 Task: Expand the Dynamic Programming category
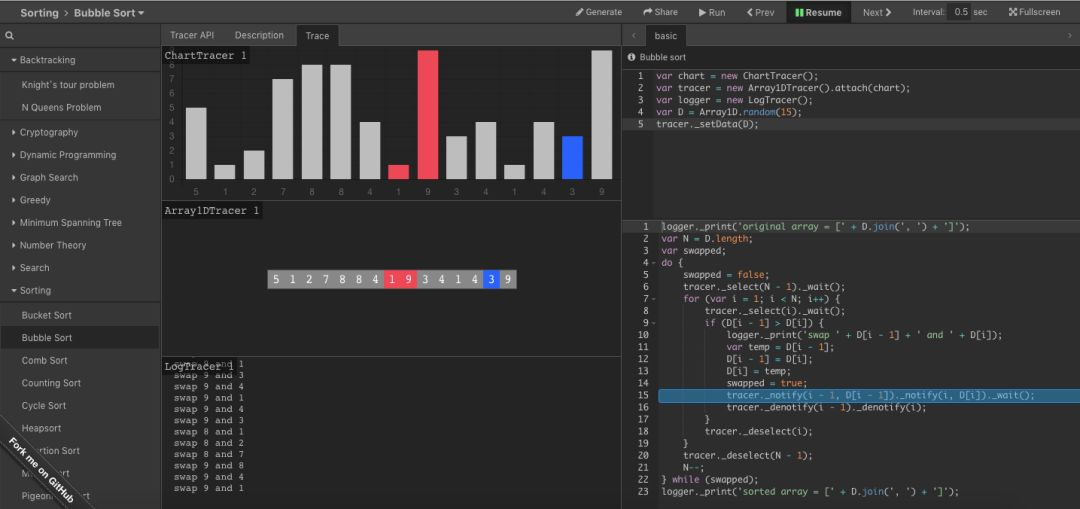(x=67, y=155)
